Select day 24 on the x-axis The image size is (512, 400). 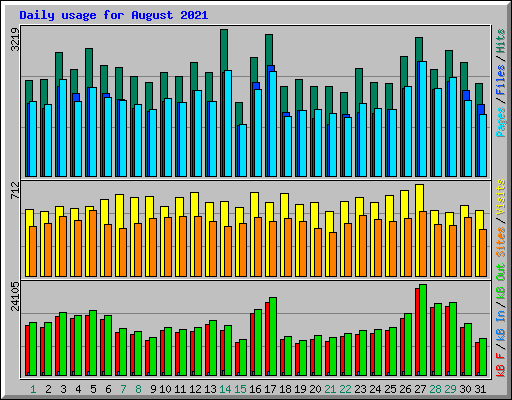tap(375, 389)
